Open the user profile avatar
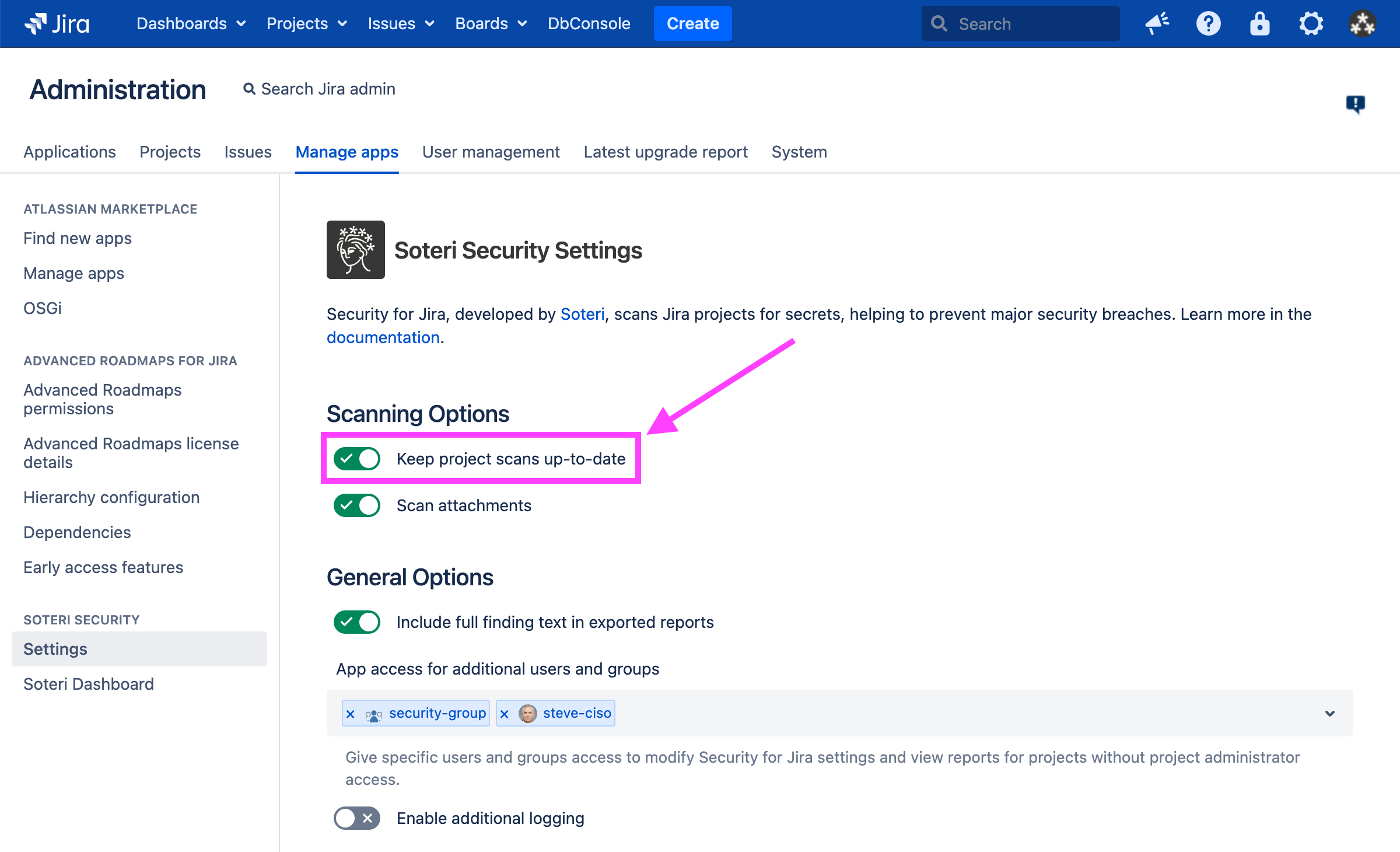The image size is (1400, 852). pyautogui.click(x=1362, y=23)
